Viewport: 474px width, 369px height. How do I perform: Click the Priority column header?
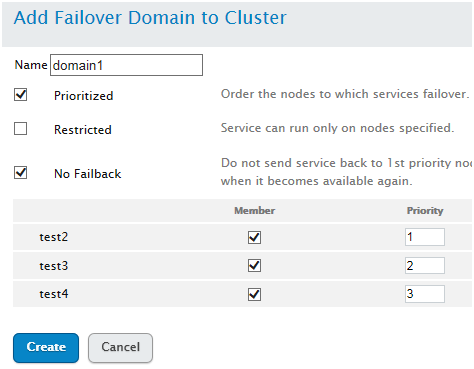[425, 211]
